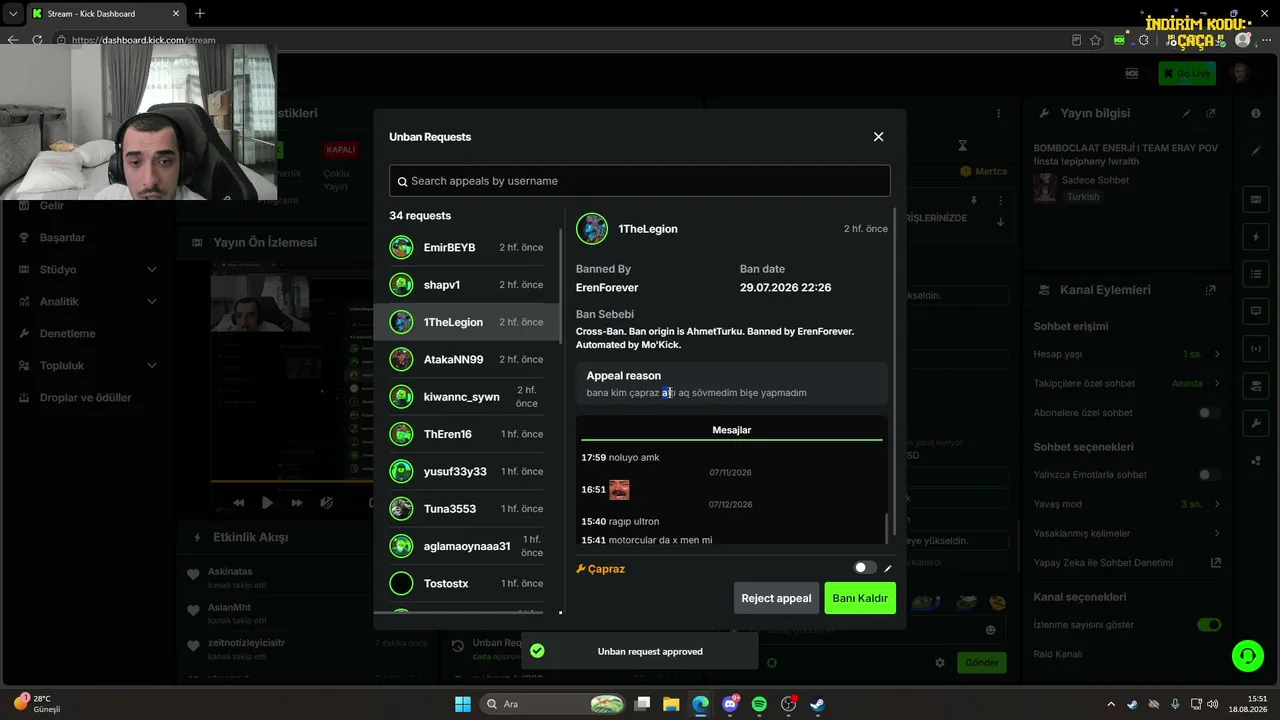1280x720 pixels.
Task: Open the Hesap yaşı setting chevron
Action: [1217, 354]
